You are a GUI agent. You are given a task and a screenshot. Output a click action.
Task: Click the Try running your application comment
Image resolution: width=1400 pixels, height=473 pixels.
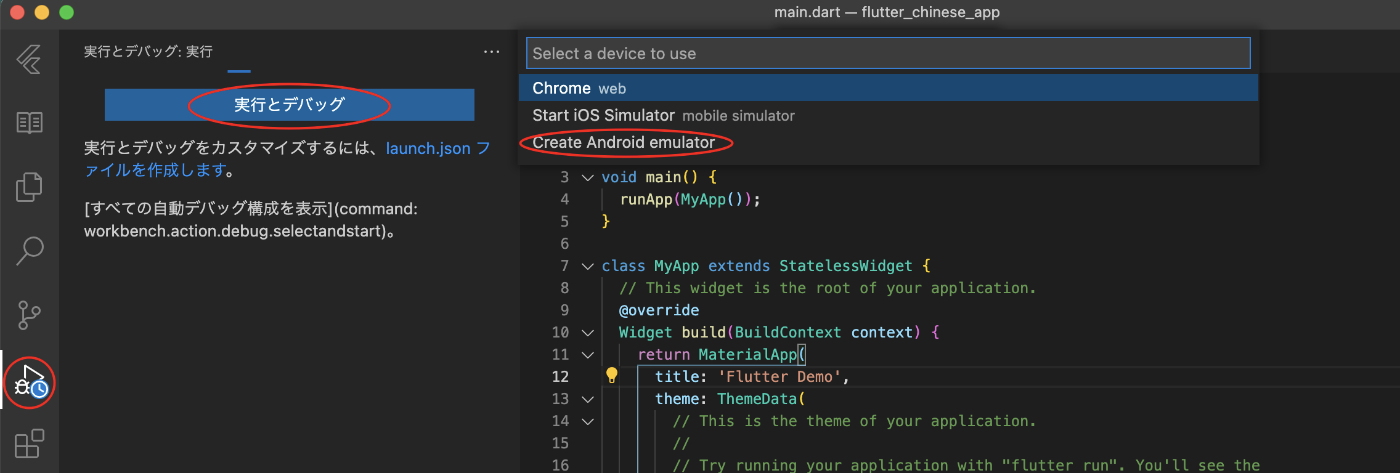click(x=967, y=464)
